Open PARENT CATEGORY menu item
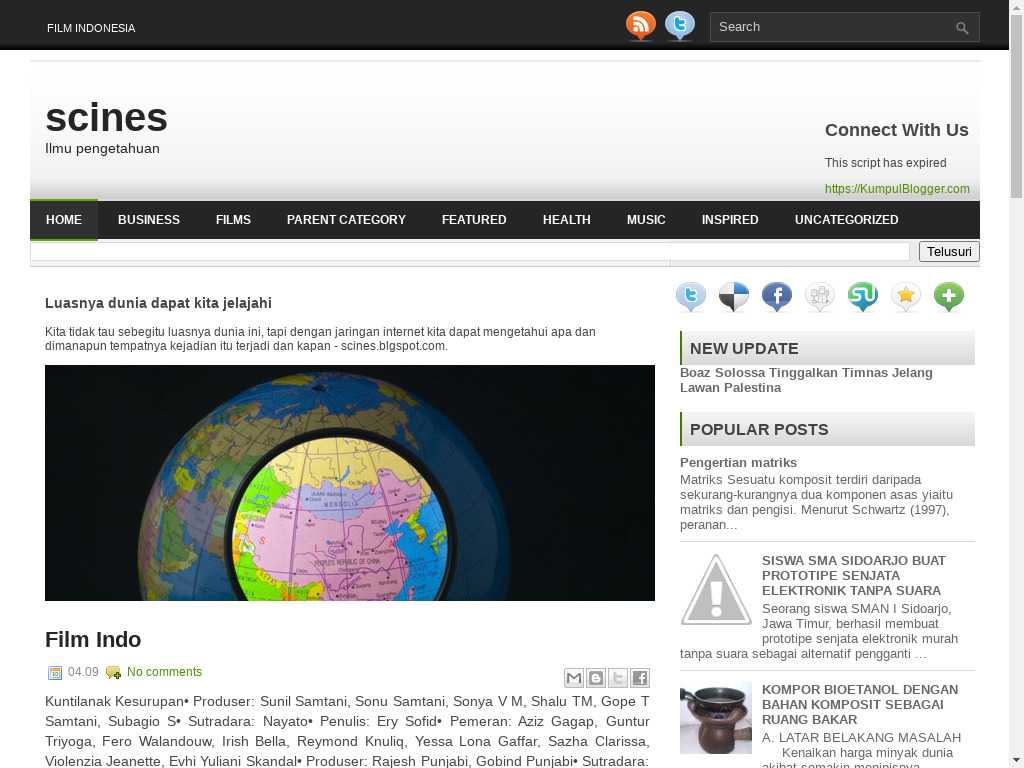This screenshot has height=768, width=1024. coord(346,219)
